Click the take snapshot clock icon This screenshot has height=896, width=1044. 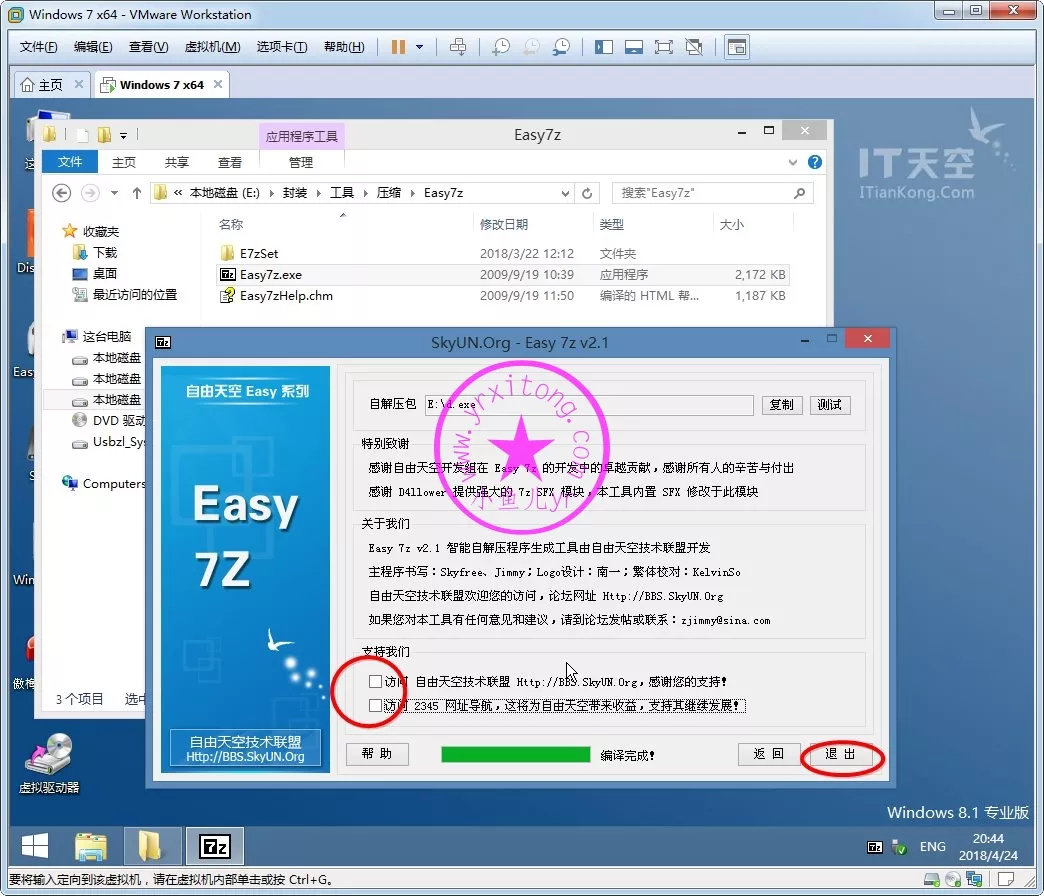[x=501, y=47]
